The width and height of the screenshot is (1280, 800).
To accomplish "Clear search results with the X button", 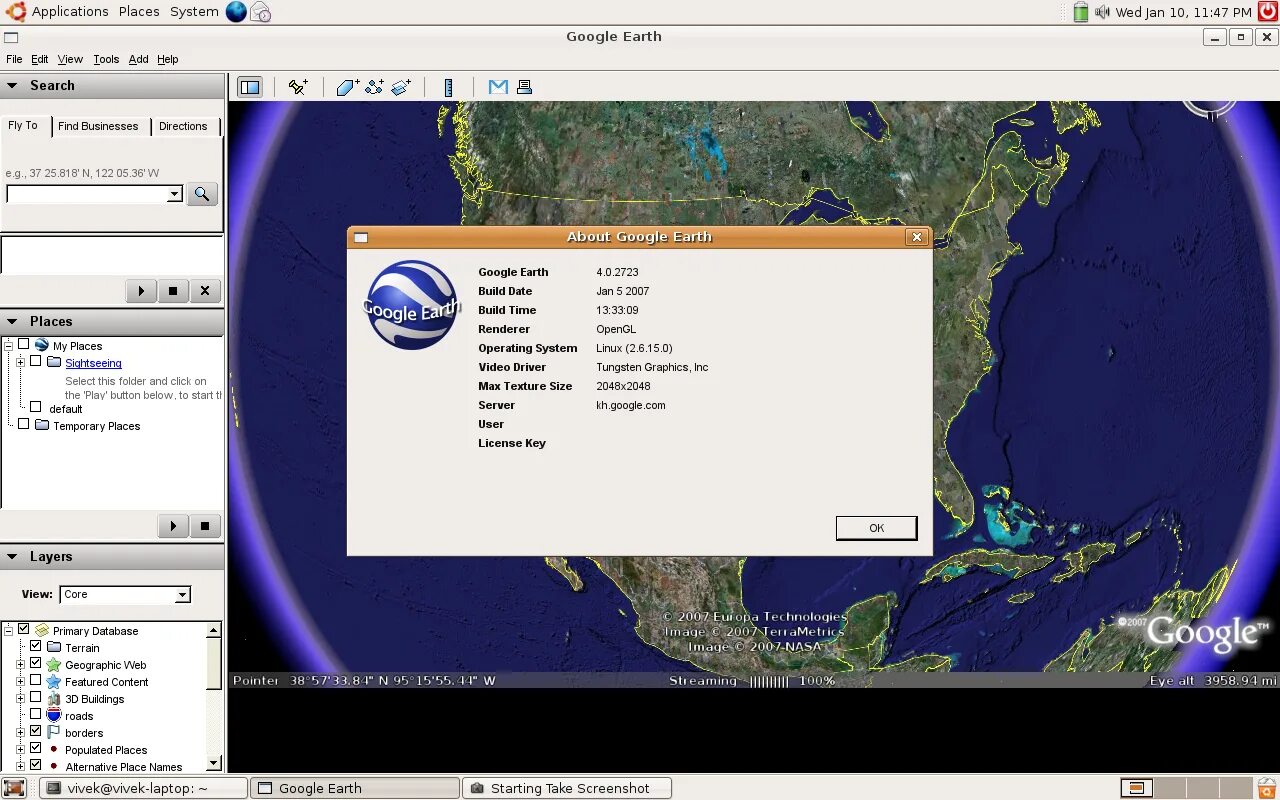I will [205, 291].
